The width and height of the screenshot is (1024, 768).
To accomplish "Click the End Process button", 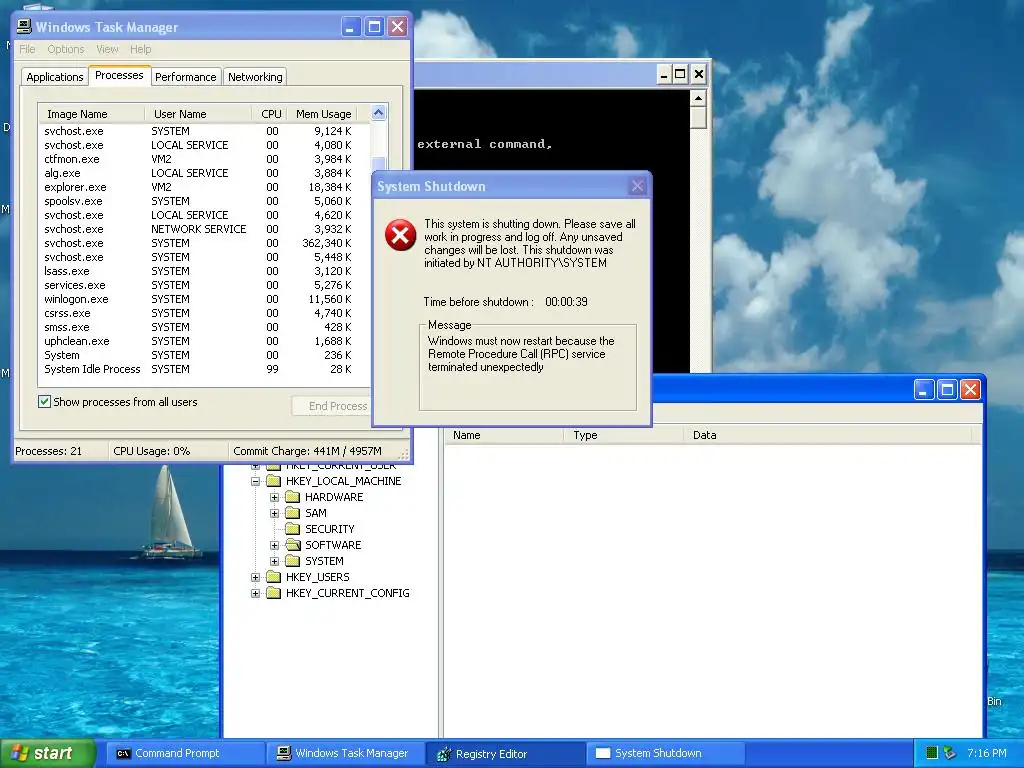I will [x=331, y=406].
